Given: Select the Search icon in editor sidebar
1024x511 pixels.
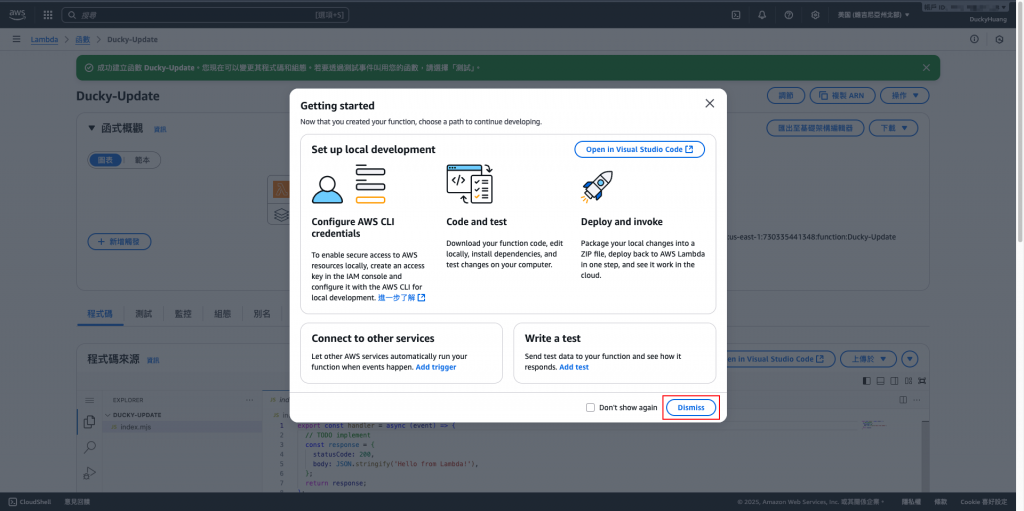Looking at the screenshot, I should [x=89, y=448].
